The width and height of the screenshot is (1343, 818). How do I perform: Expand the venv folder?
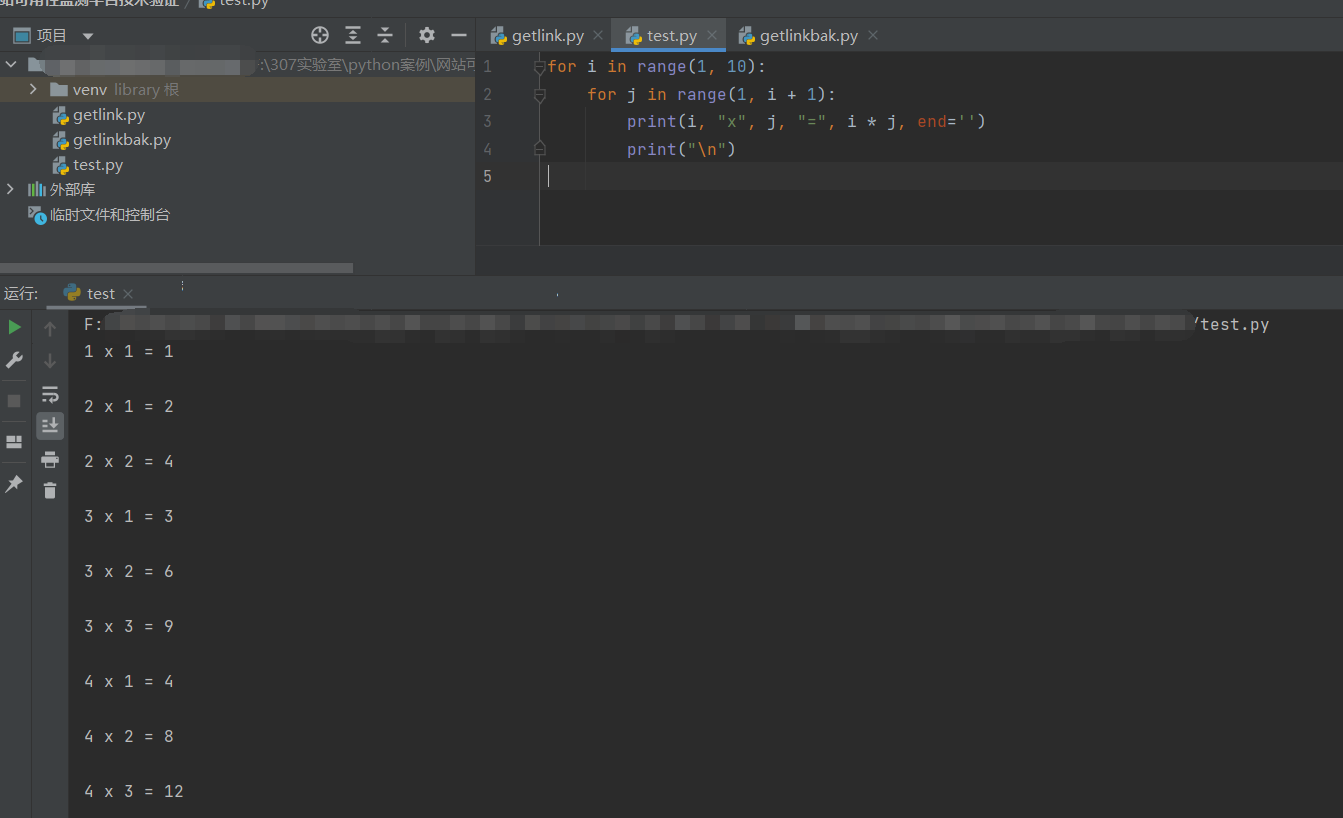tap(33, 89)
